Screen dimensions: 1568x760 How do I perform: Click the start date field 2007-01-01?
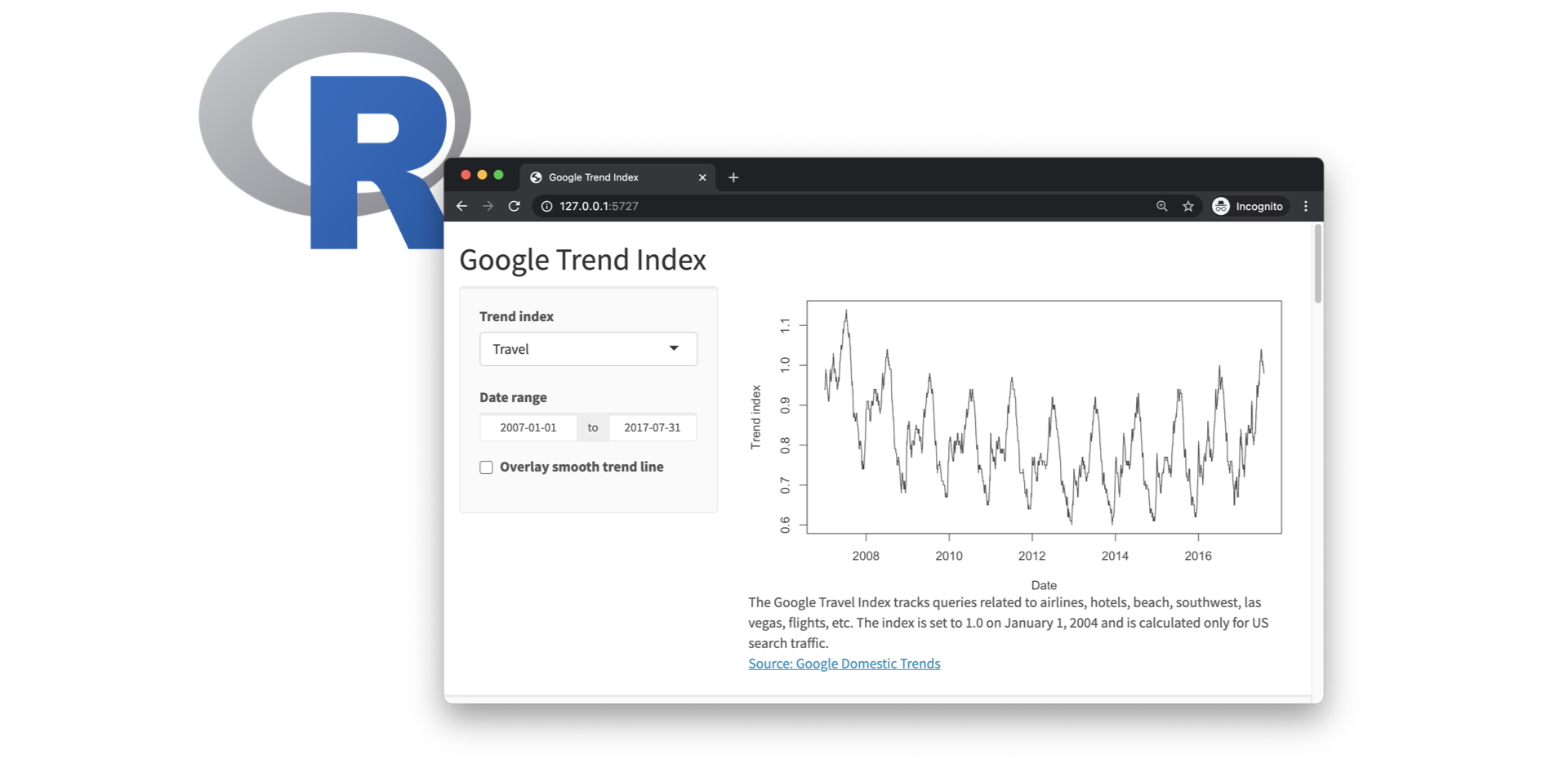click(x=528, y=427)
